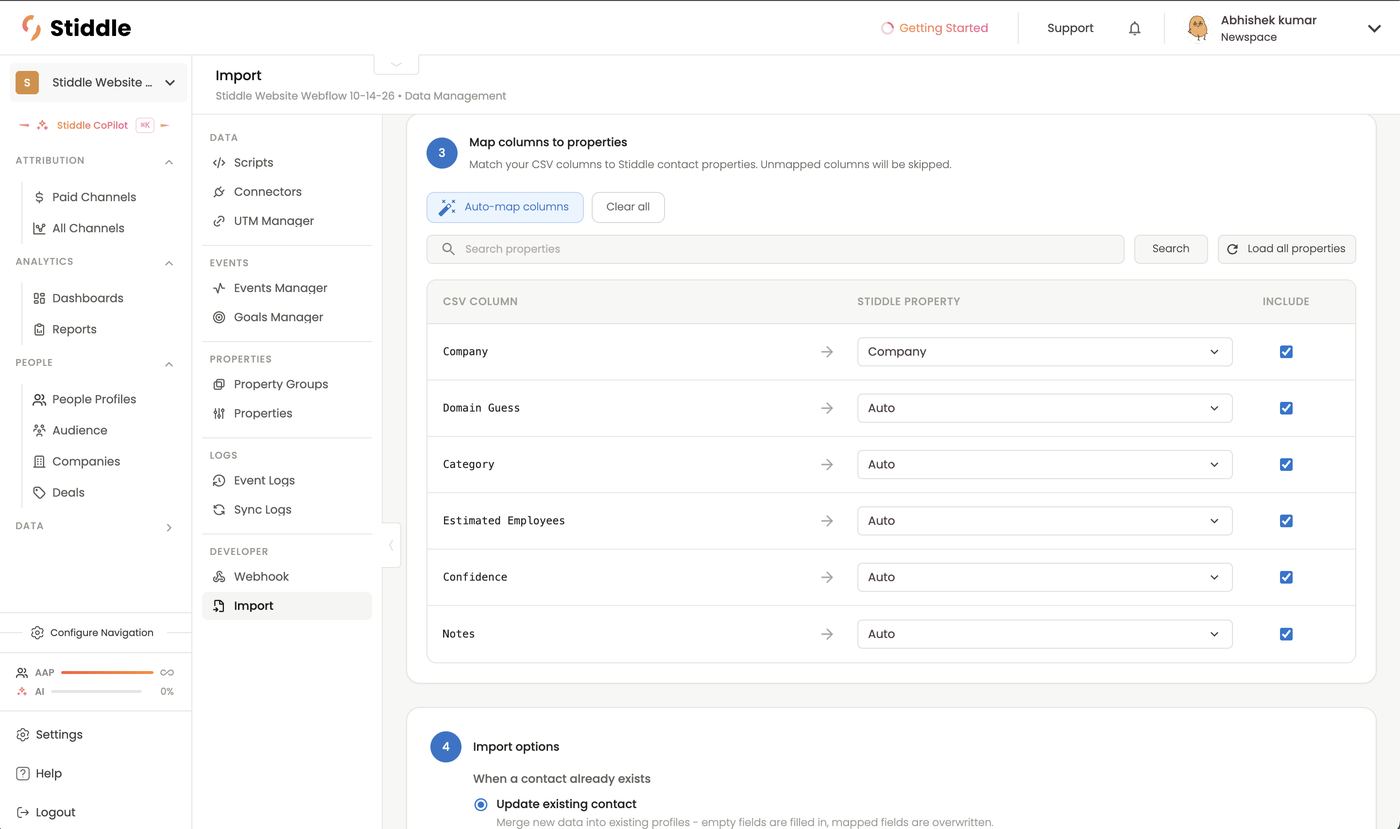Open the Import menu item
The image size is (1400, 829).
287,606
